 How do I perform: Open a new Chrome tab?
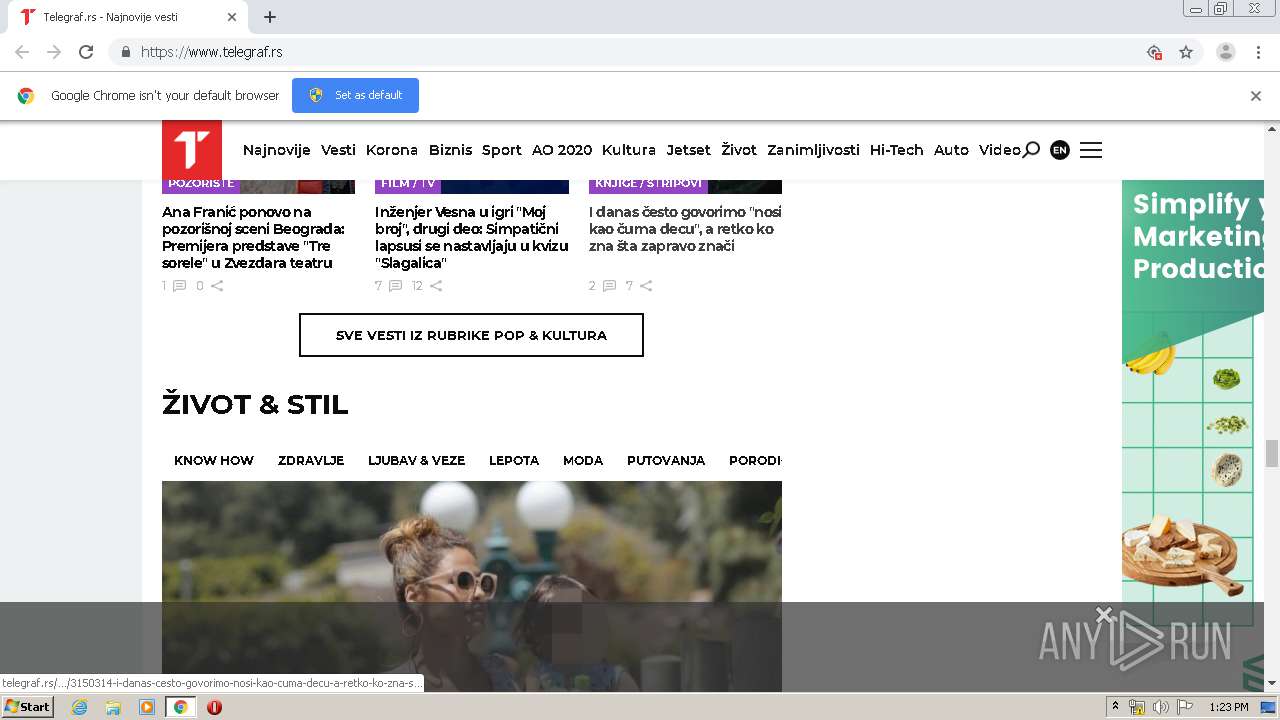[x=270, y=17]
